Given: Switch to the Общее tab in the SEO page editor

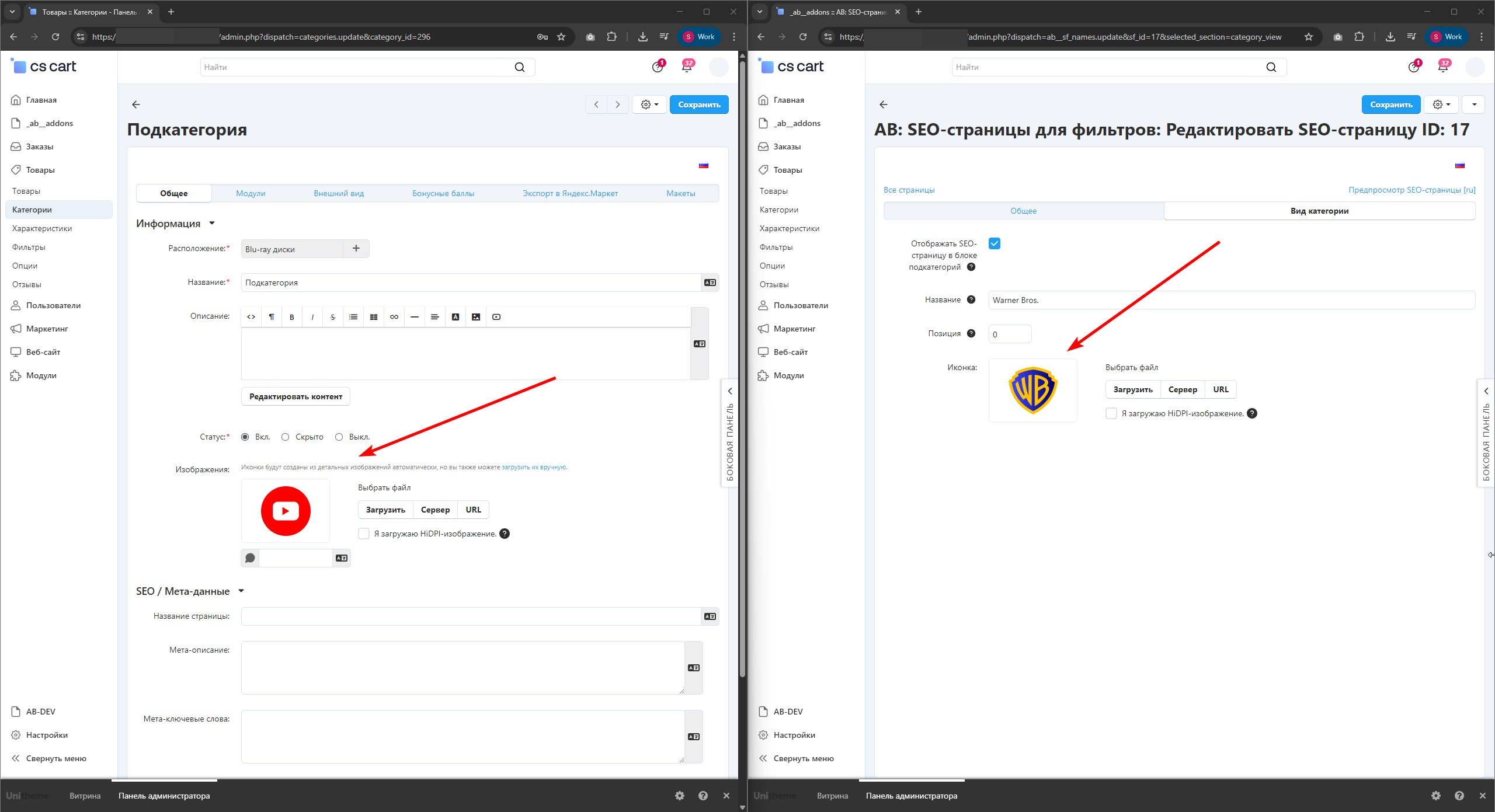Looking at the screenshot, I should coord(1023,211).
